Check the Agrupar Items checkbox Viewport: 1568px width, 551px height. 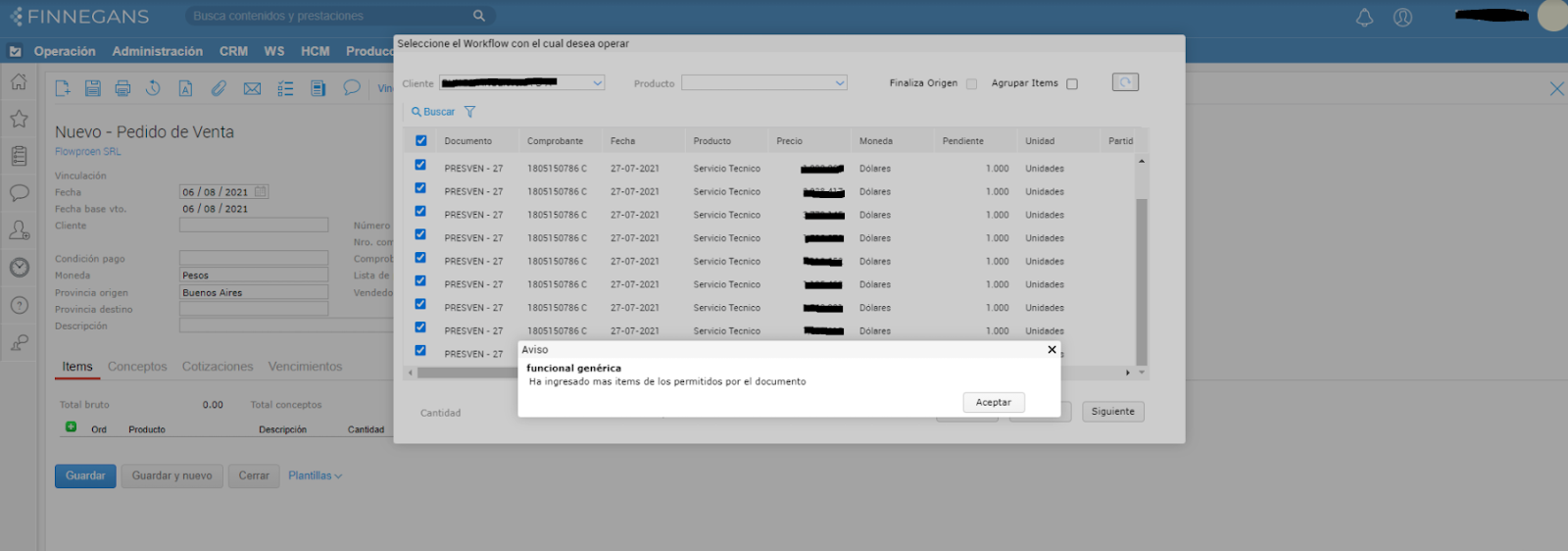[x=1071, y=84]
